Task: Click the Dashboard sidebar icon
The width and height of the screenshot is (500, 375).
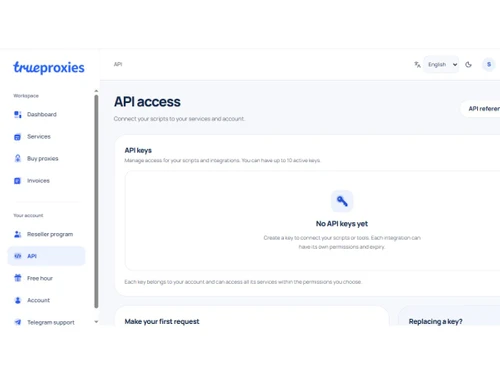Action: (18, 114)
